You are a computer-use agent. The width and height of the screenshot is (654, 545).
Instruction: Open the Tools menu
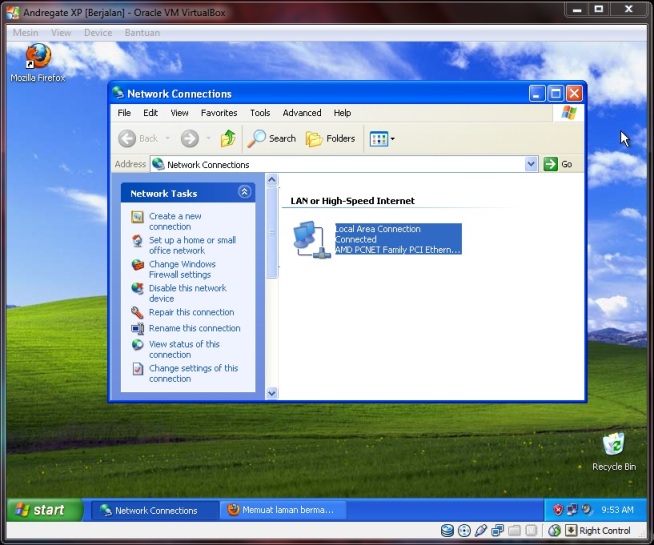pos(260,113)
